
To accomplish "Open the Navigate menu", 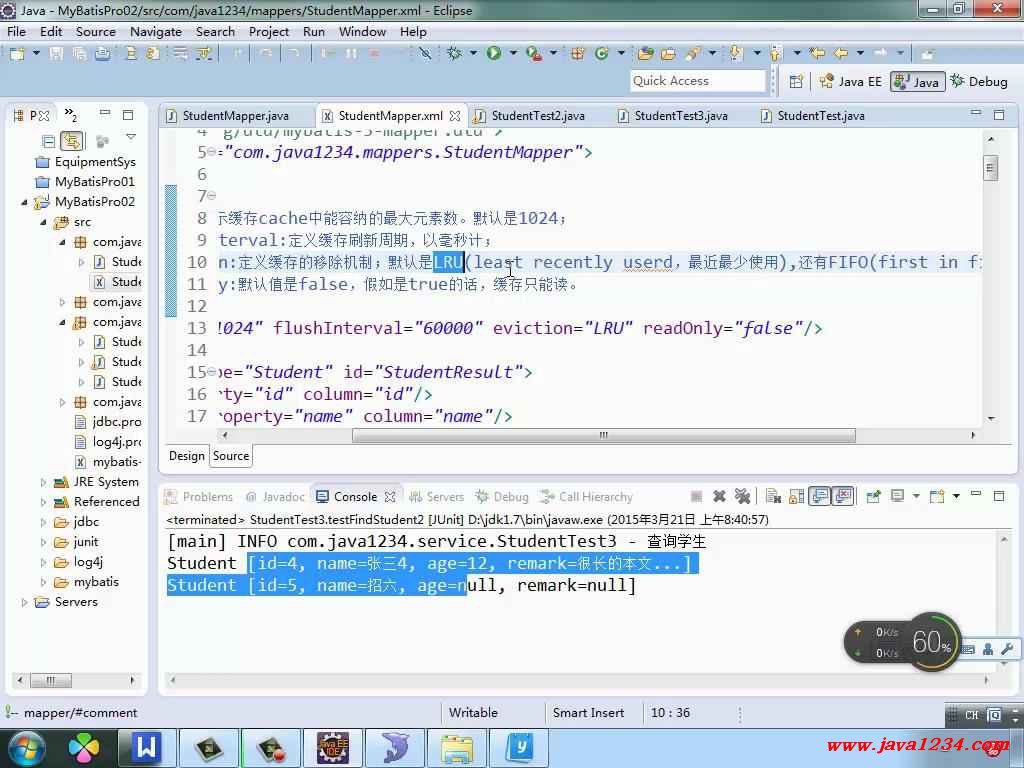I will point(155,31).
